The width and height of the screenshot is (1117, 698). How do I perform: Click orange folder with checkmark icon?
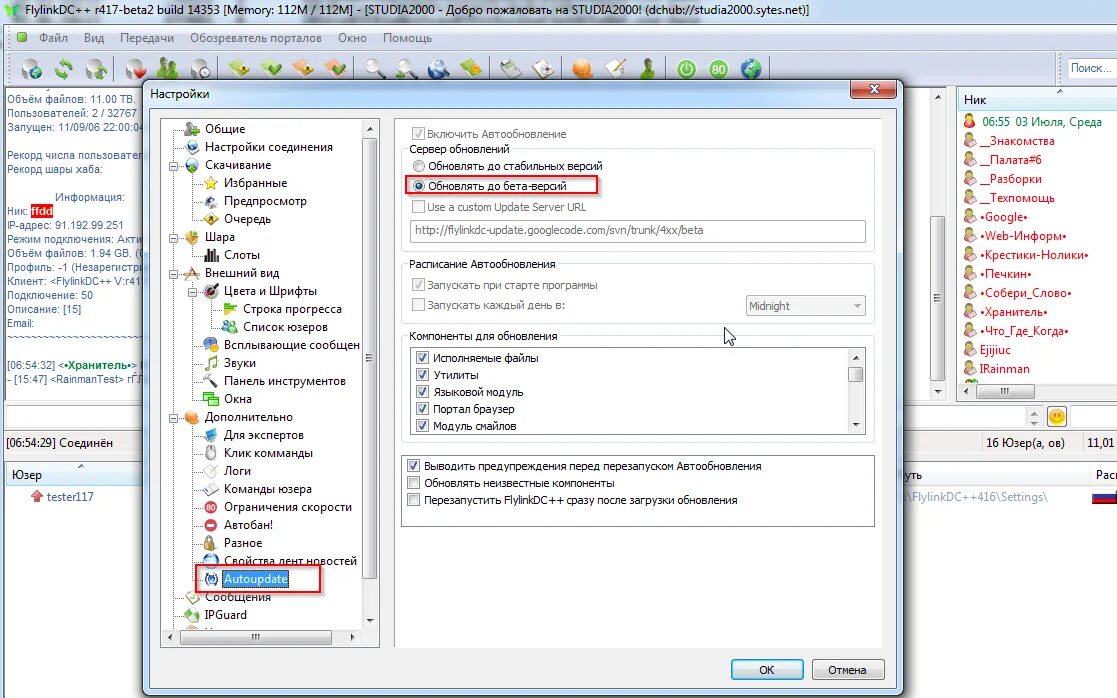pyautogui.click(x=336, y=68)
